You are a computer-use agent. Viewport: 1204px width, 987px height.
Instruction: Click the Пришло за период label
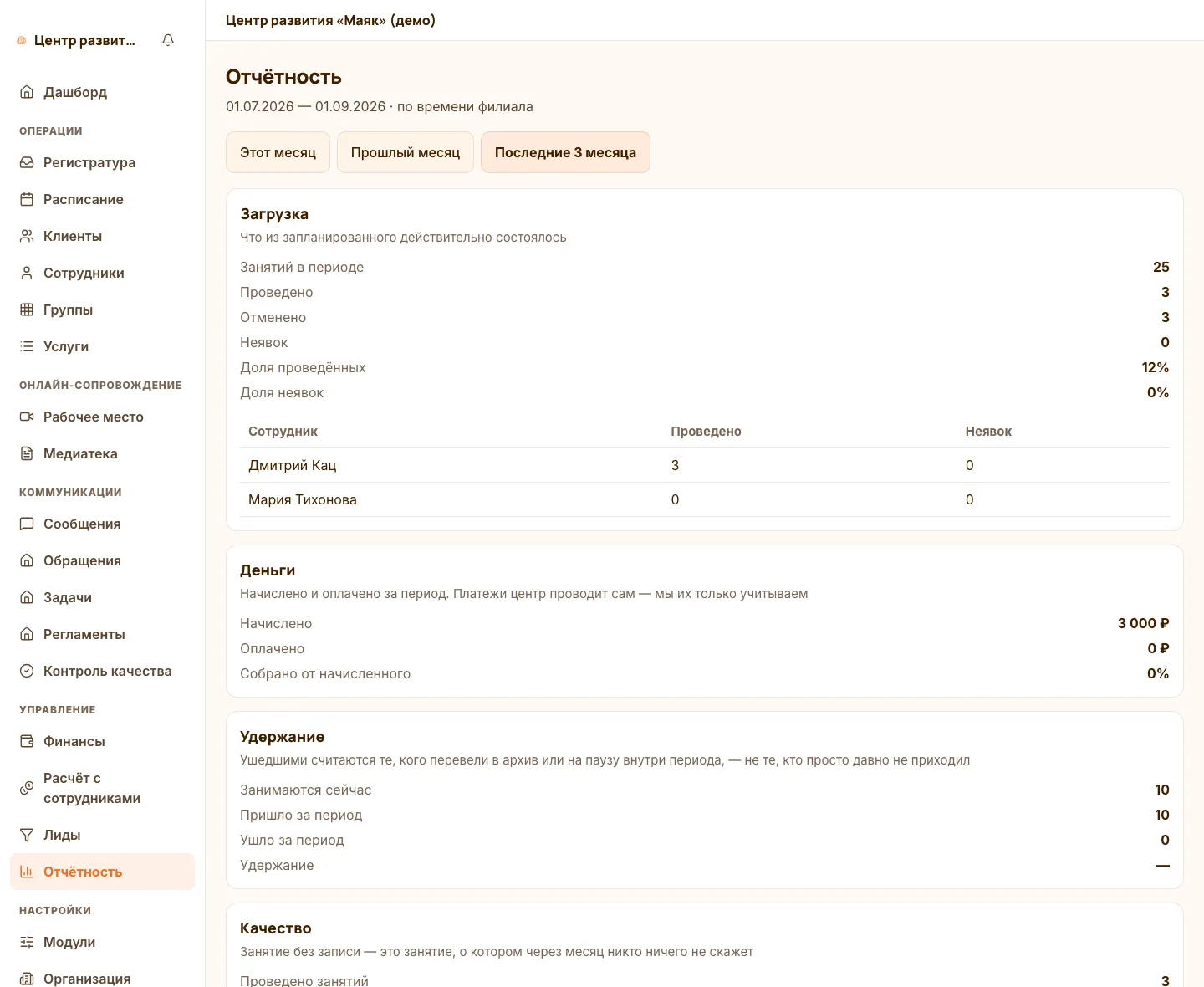coord(301,816)
